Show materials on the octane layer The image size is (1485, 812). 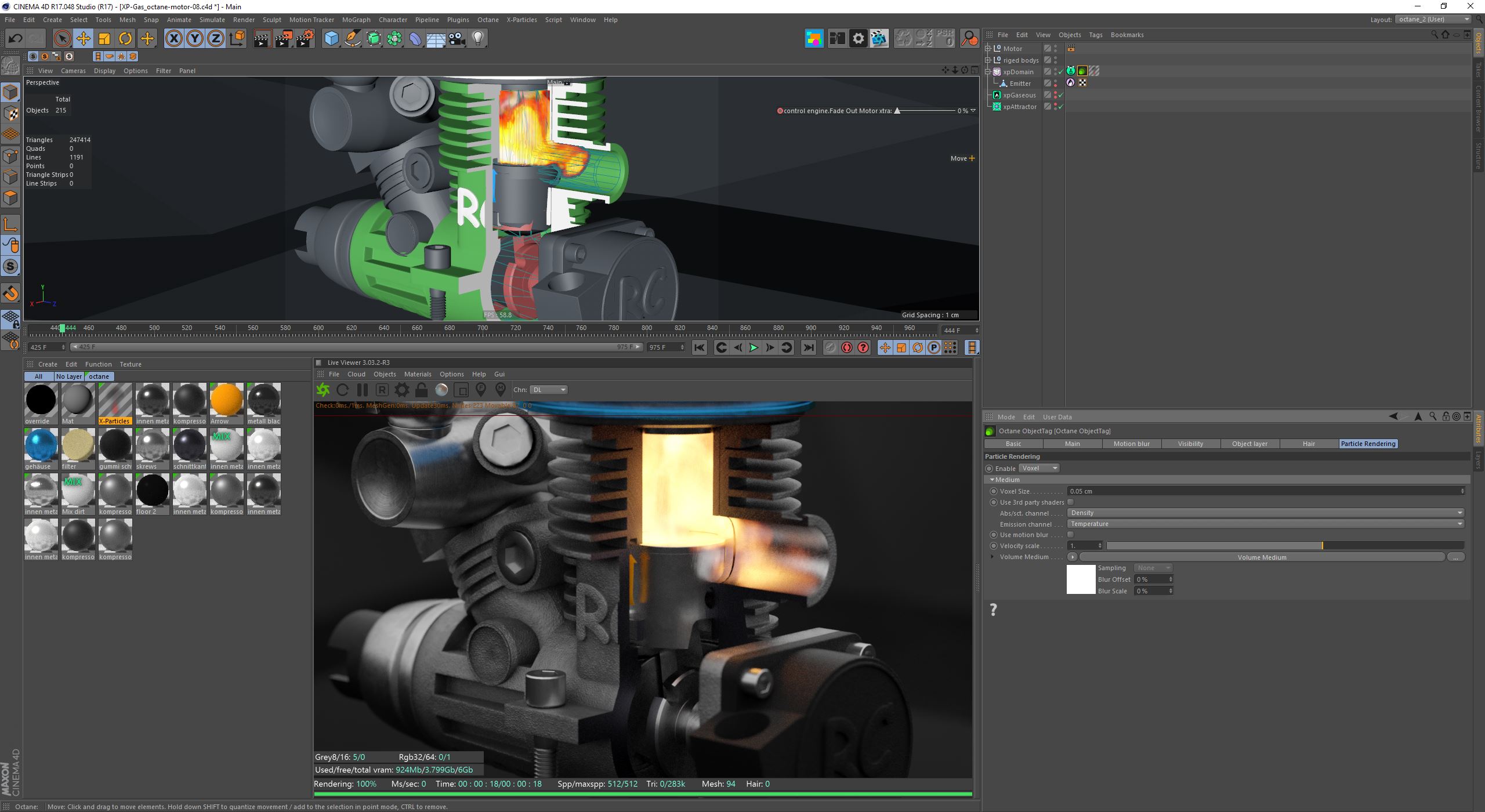coord(99,376)
